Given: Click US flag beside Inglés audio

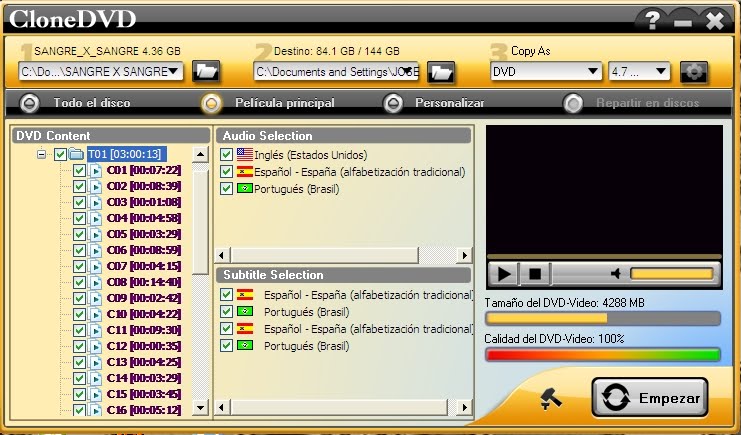Looking at the screenshot, I should 245,154.
